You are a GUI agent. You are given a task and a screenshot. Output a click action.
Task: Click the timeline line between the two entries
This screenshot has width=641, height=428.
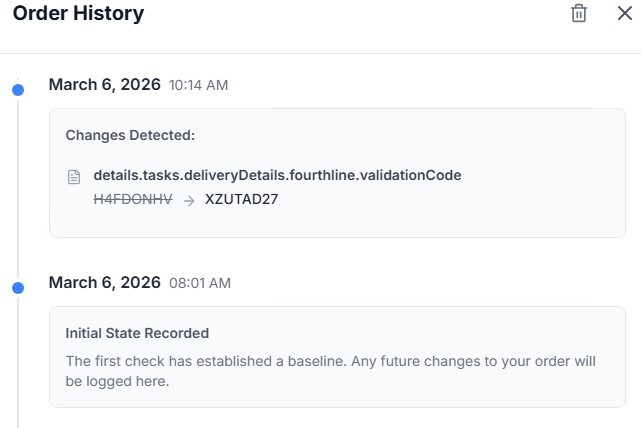pyautogui.click(x=17, y=190)
